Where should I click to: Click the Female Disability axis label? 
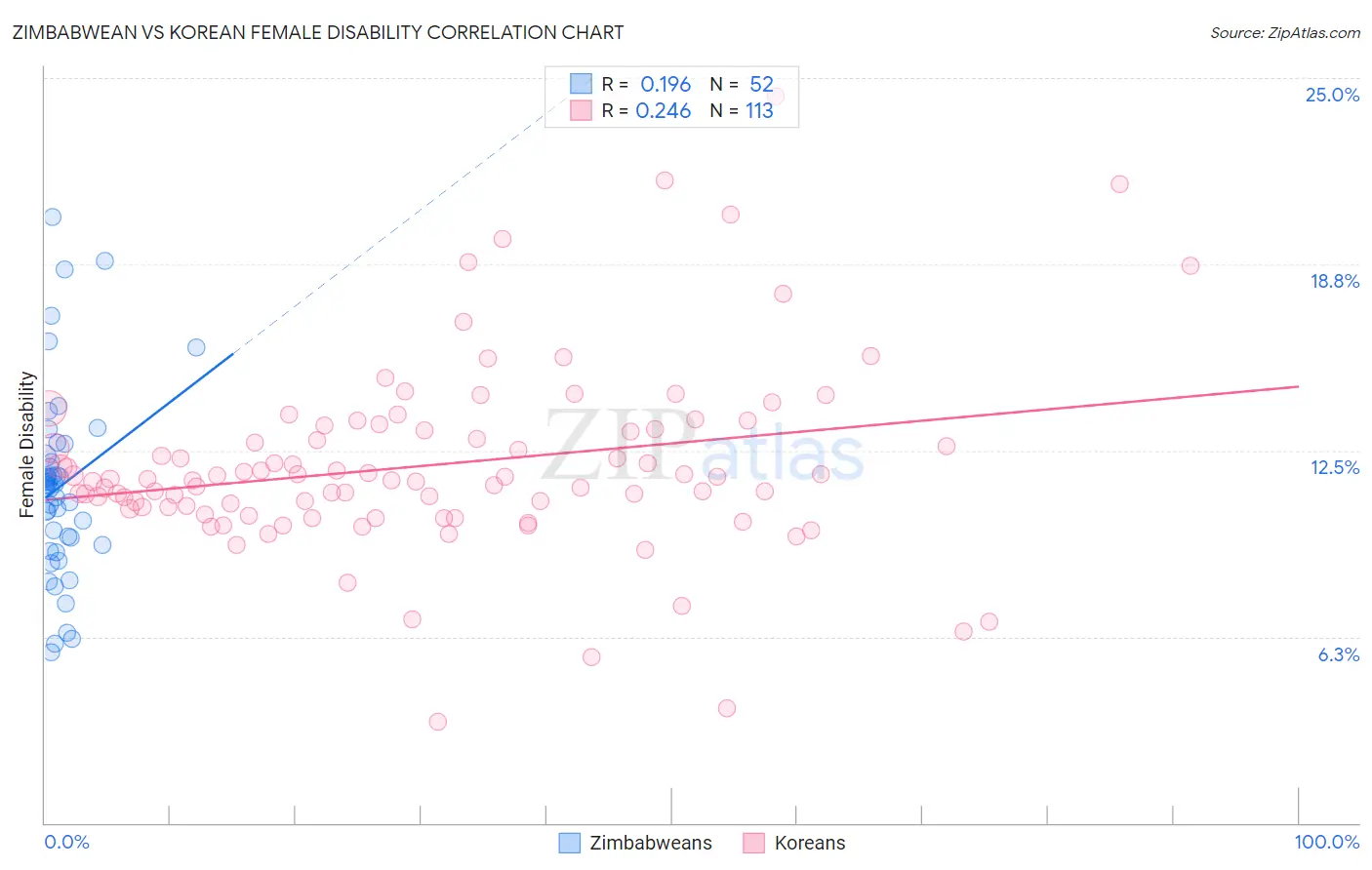27,445
